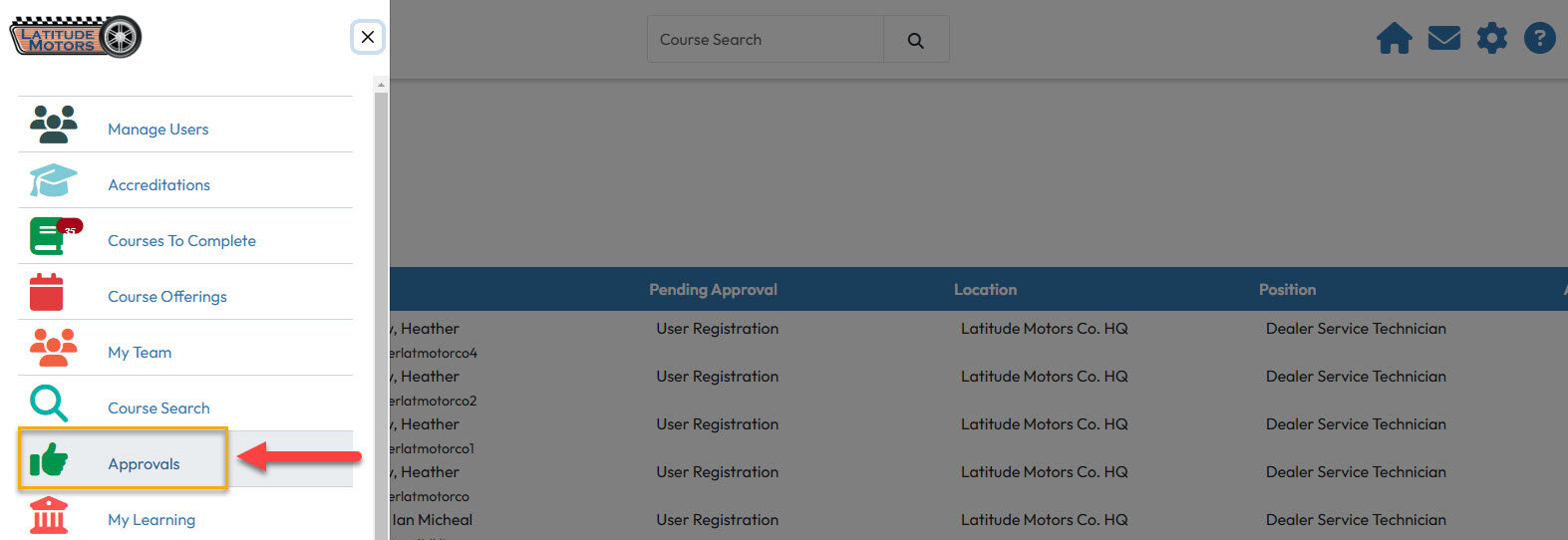Image resolution: width=1568 pixels, height=540 pixels.
Task: Sort by Pending Approval column header
Action: point(713,290)
